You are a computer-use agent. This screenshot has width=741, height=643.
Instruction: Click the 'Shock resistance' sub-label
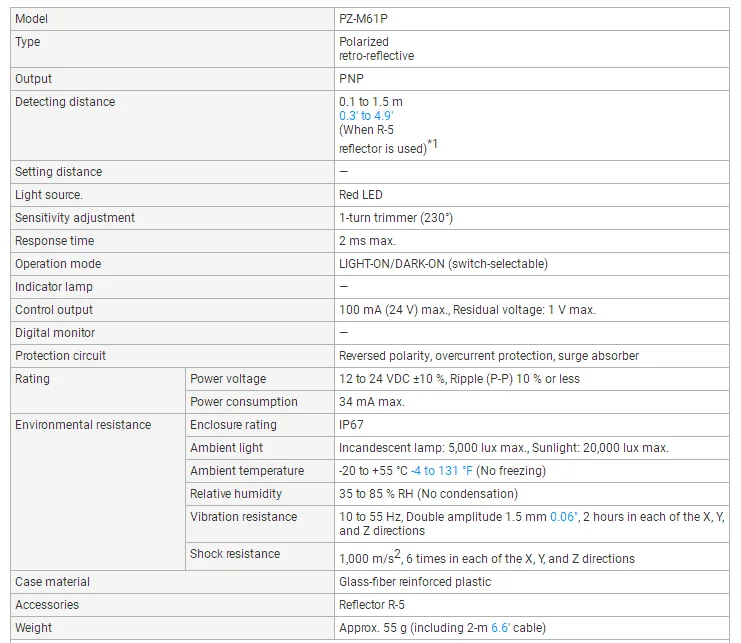pos(235,554)
